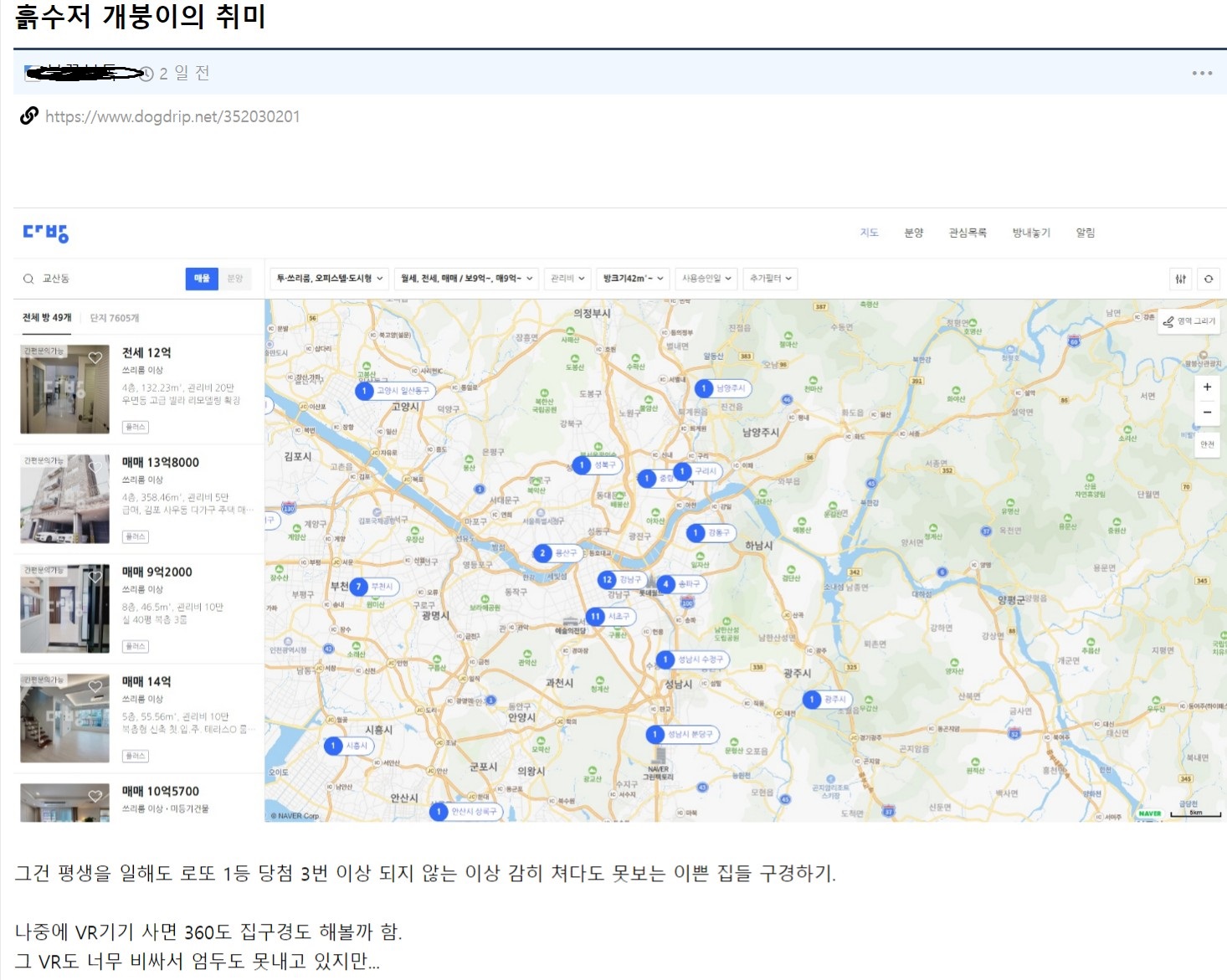This screenshot has width=1227, height=980.
Task: Click the 영역 그리기 button on the map
Action: 1189,321
